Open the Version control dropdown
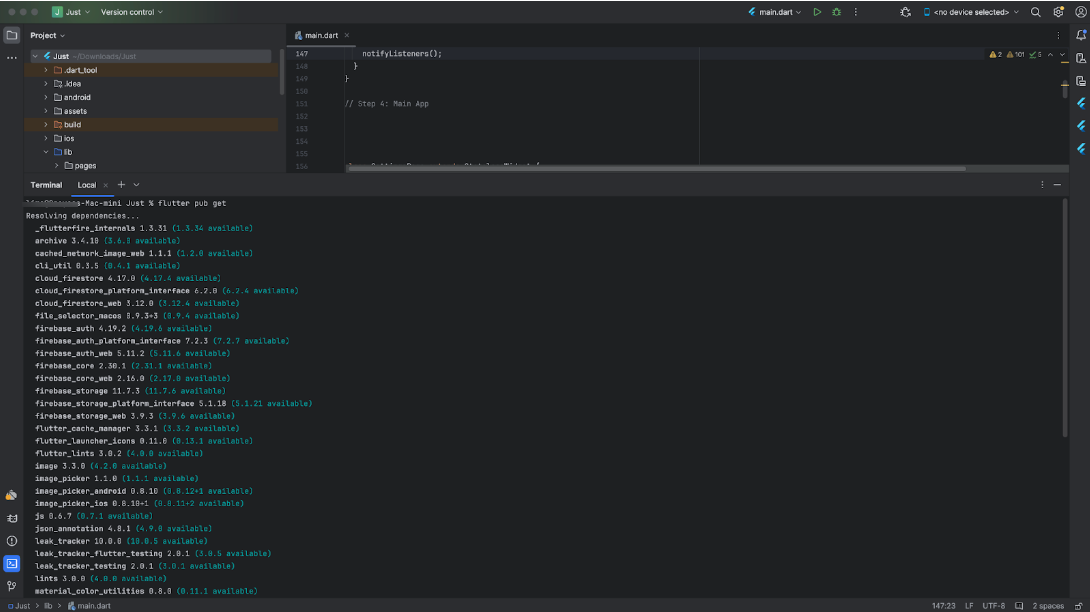 point(132,12)
